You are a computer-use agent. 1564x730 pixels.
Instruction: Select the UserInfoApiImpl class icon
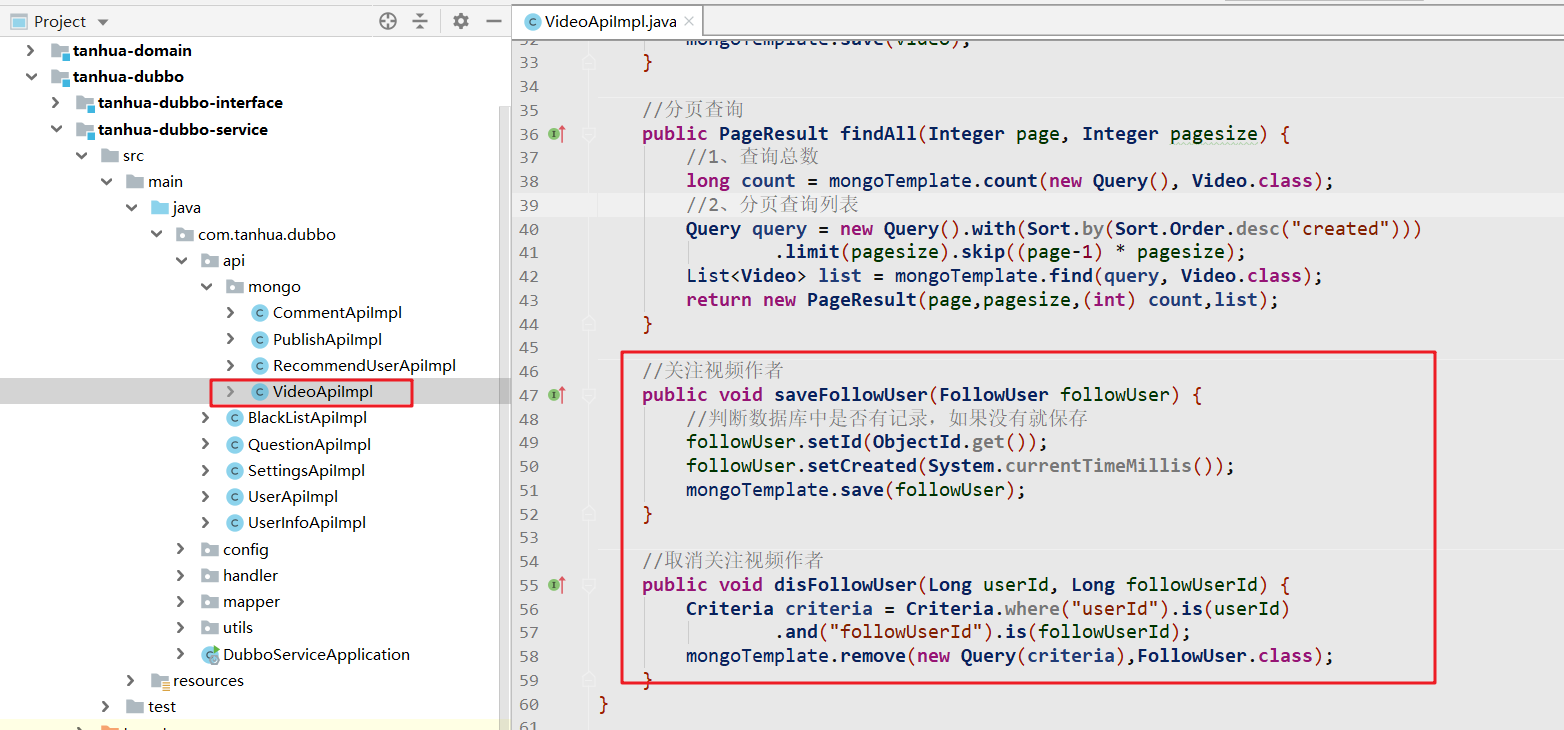click(x=235, y=522)
